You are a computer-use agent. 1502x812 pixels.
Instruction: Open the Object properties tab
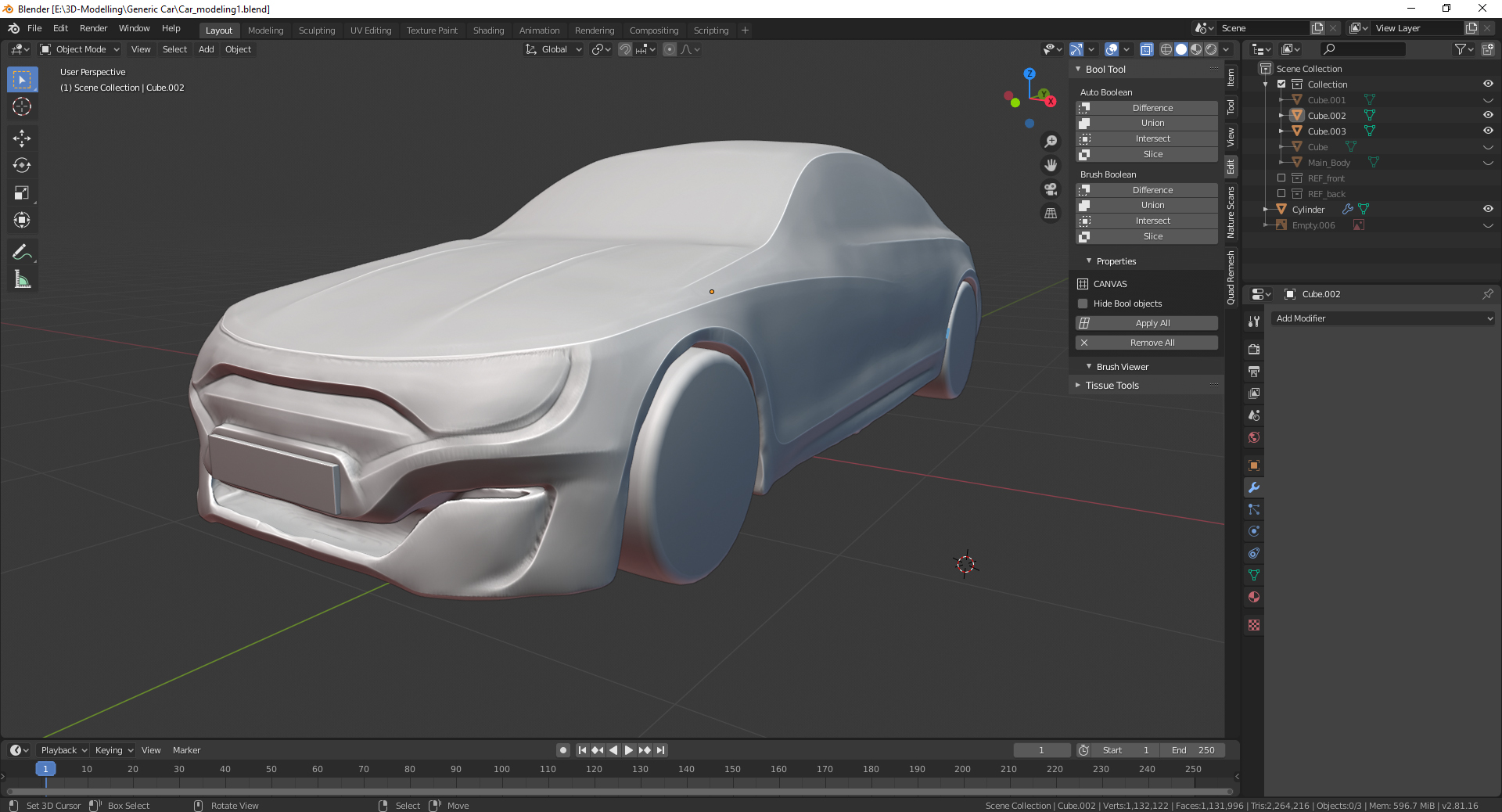(x=1254, y=465)
